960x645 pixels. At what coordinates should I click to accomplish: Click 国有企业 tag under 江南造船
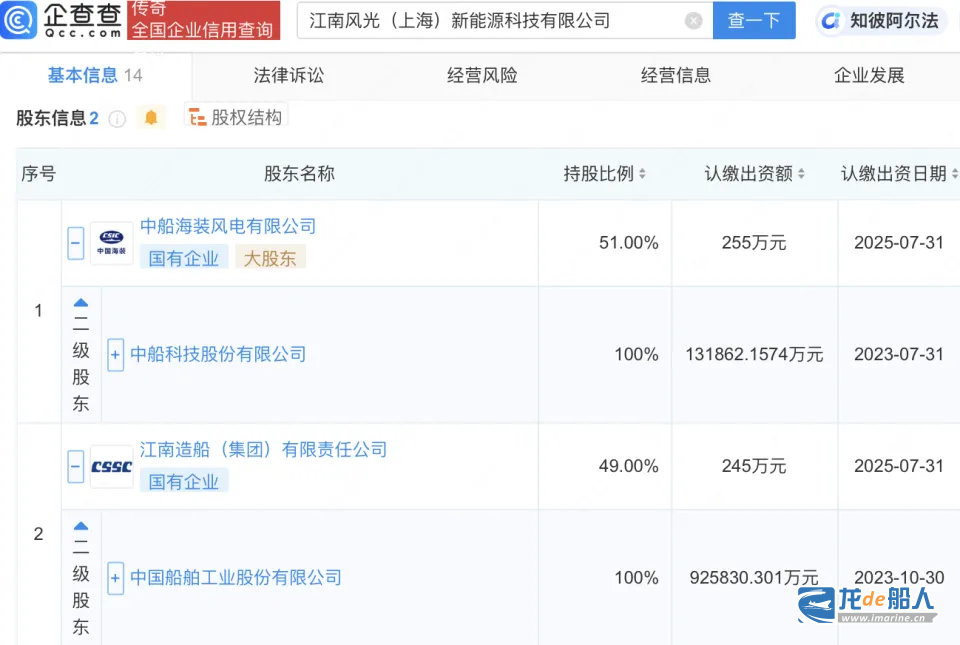(x=184, y=481)
